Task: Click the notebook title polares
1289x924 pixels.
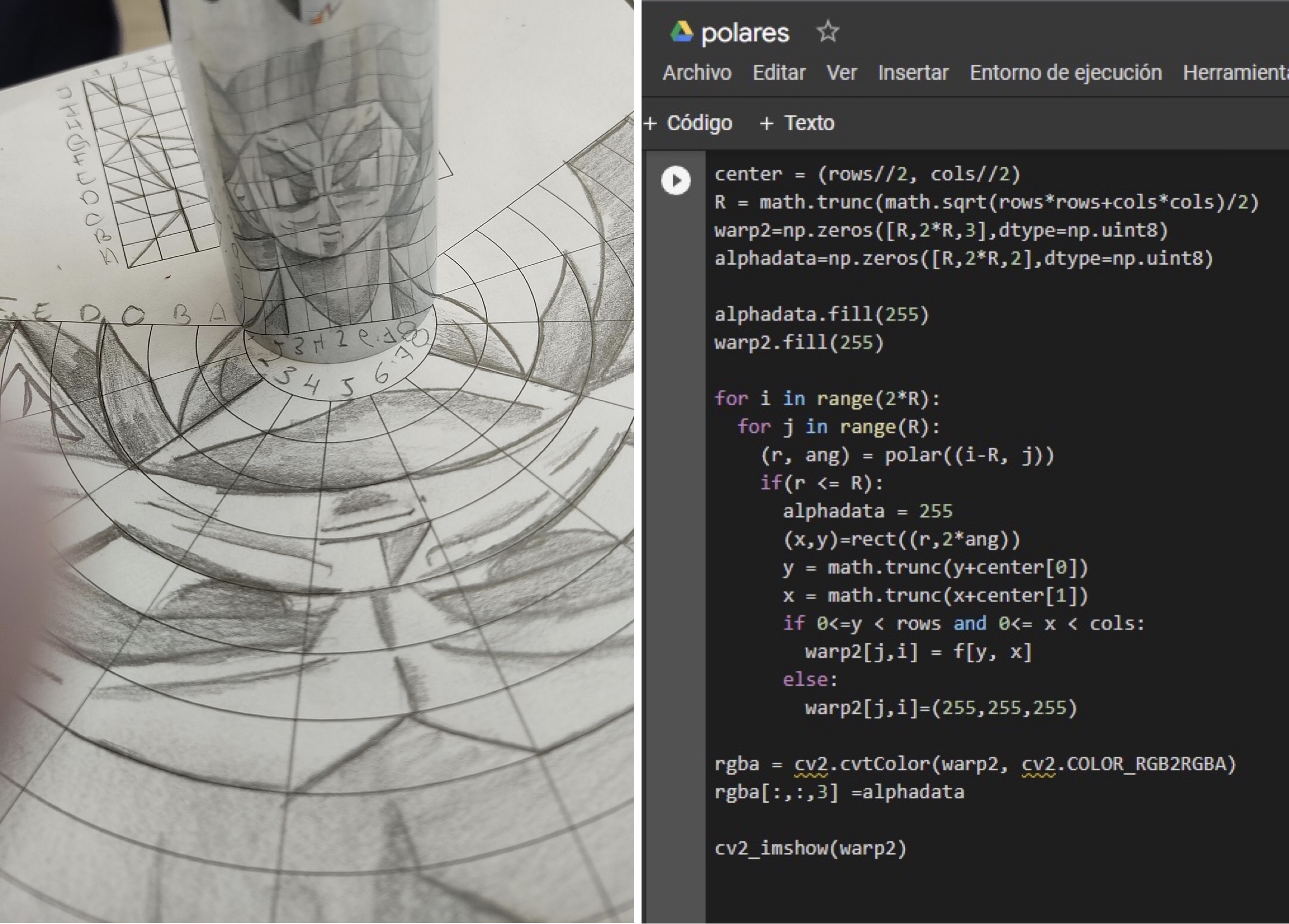Action: coord(745,33)
